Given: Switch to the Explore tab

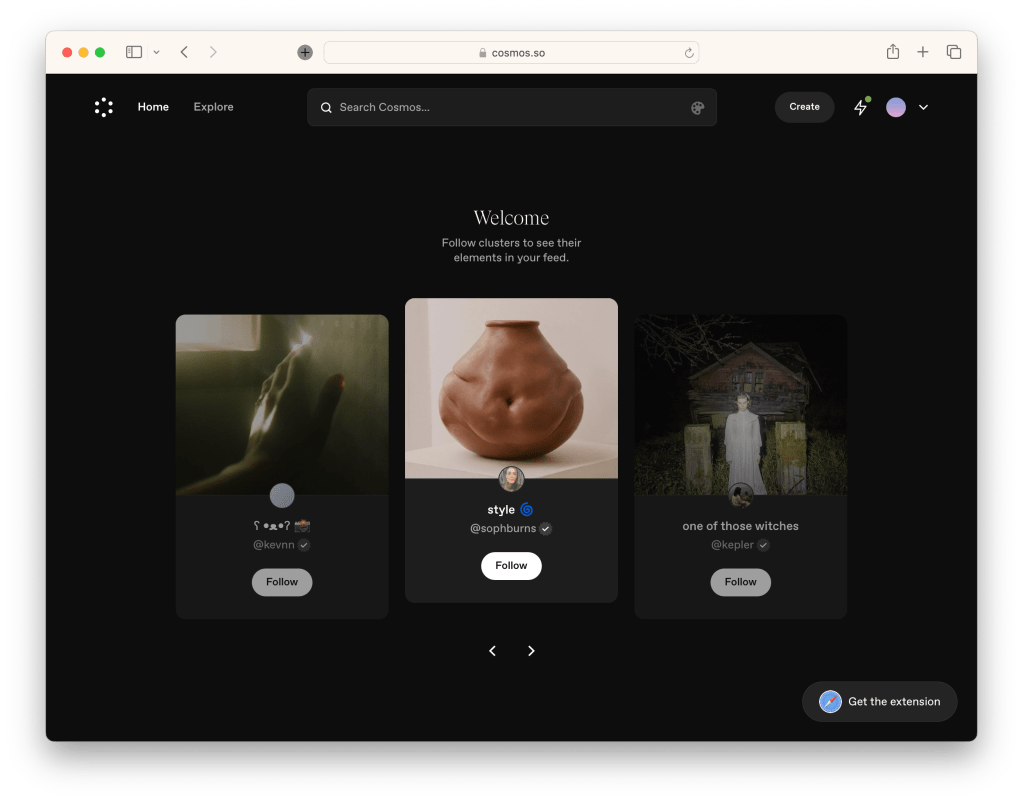Looking at the screenshot, I should point(213,107).
